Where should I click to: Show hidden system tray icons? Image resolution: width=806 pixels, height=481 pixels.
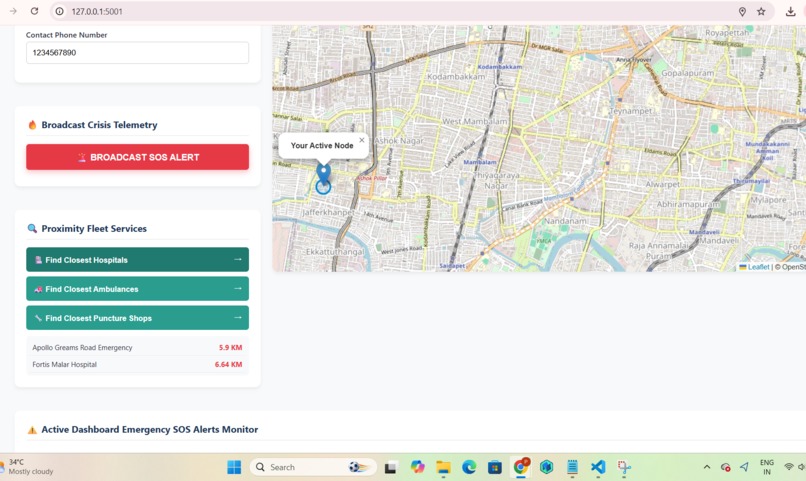(707, 467)
